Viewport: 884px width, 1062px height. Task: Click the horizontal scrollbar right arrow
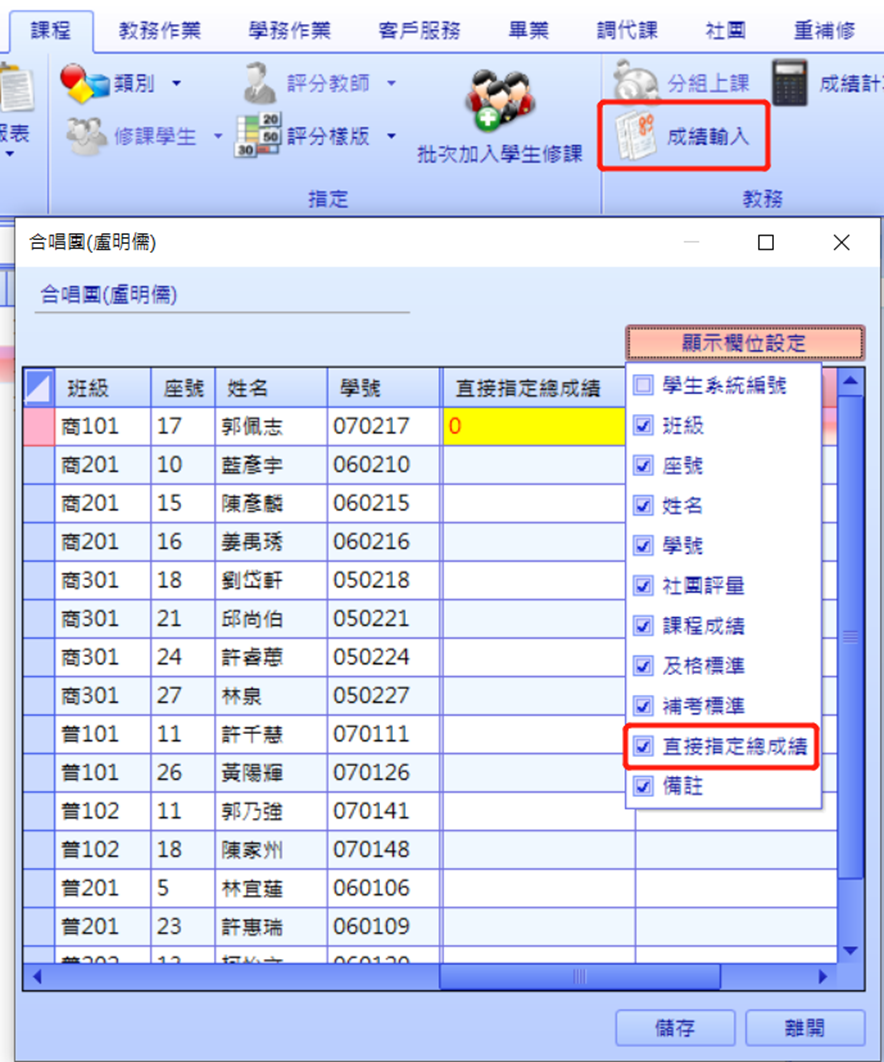pos(822,977)
